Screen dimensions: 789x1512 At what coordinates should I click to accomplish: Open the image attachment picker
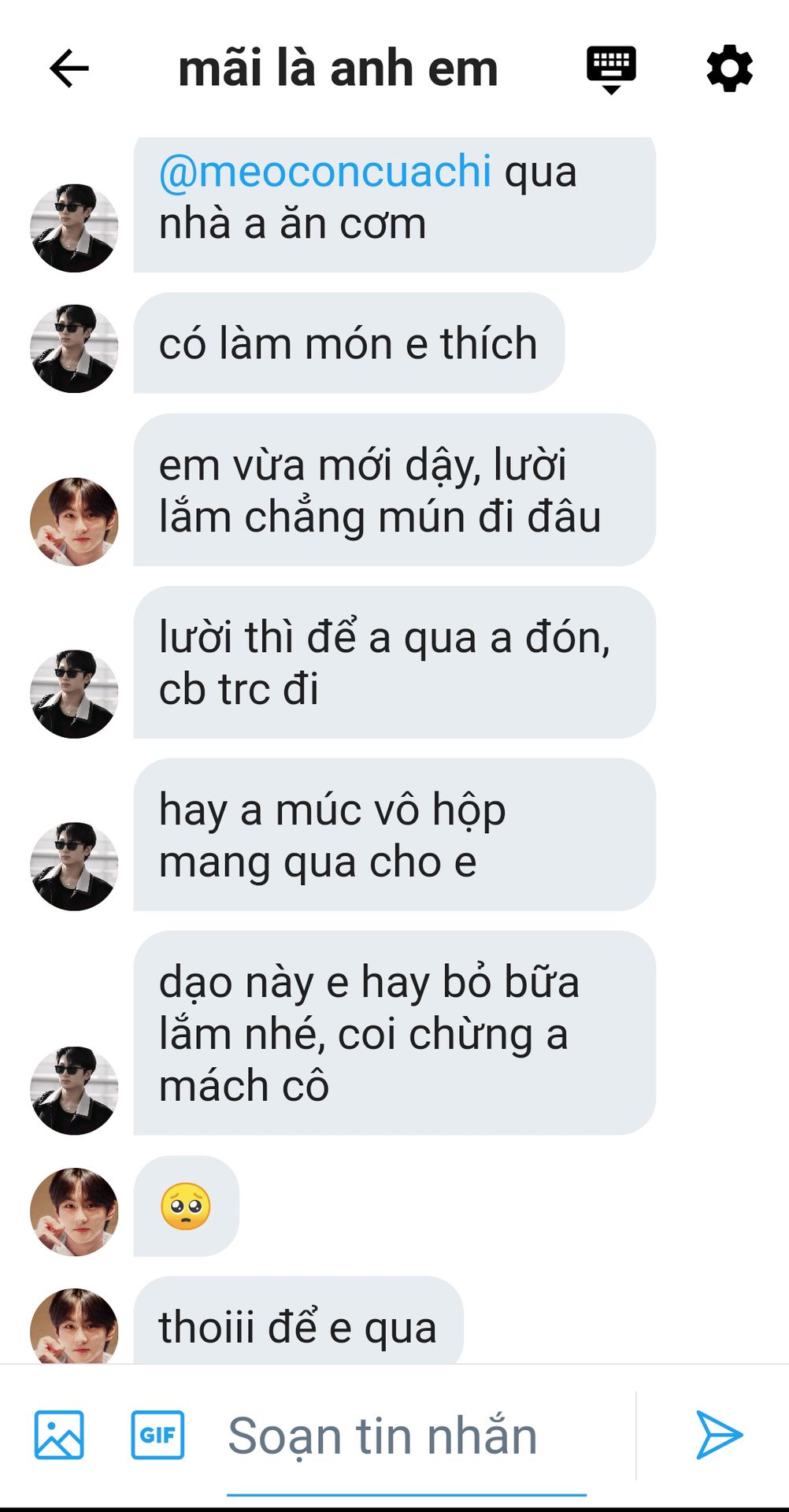tap(59, 1435)
